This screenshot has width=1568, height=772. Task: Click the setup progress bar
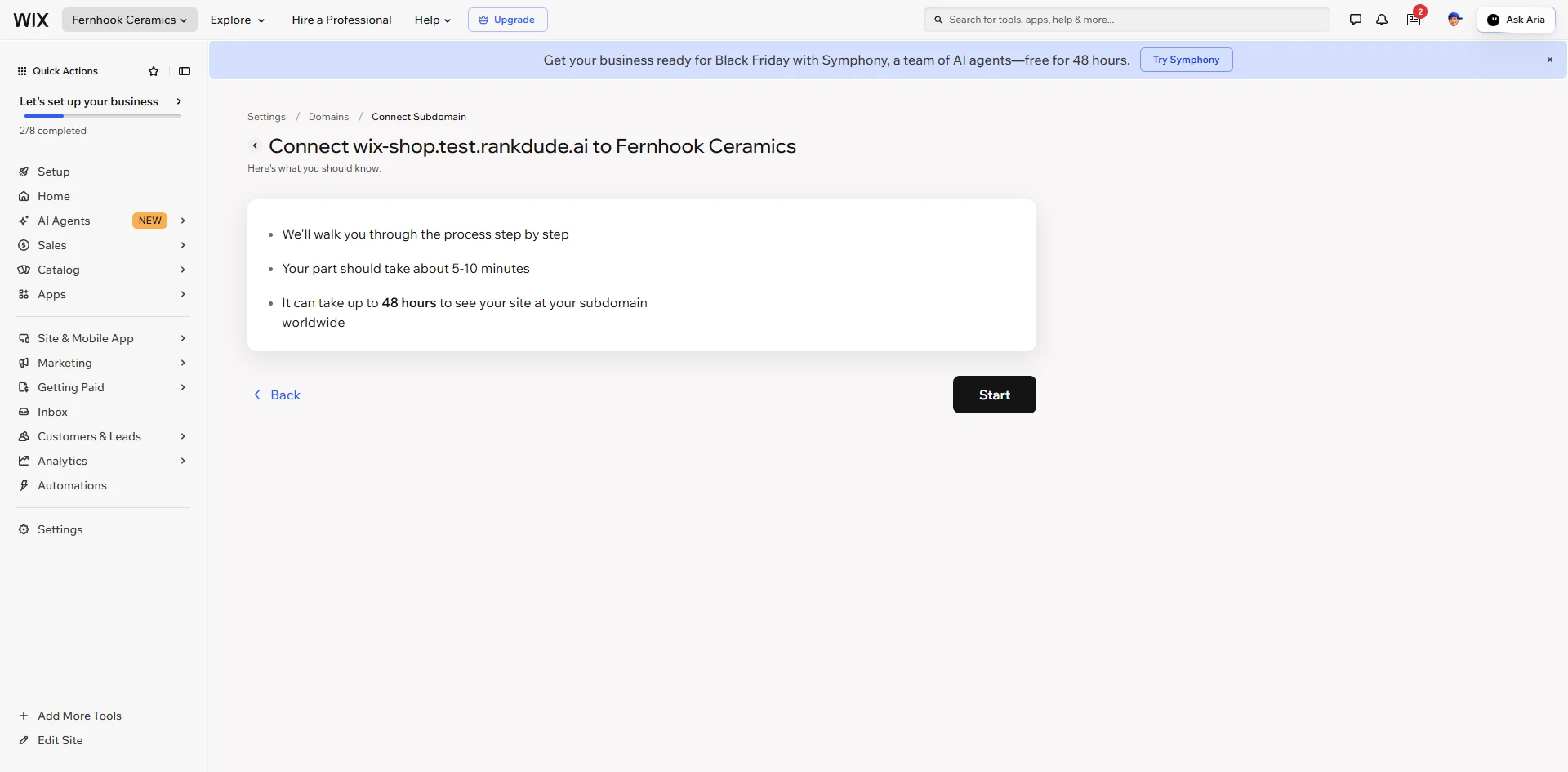tap(102, 116)
